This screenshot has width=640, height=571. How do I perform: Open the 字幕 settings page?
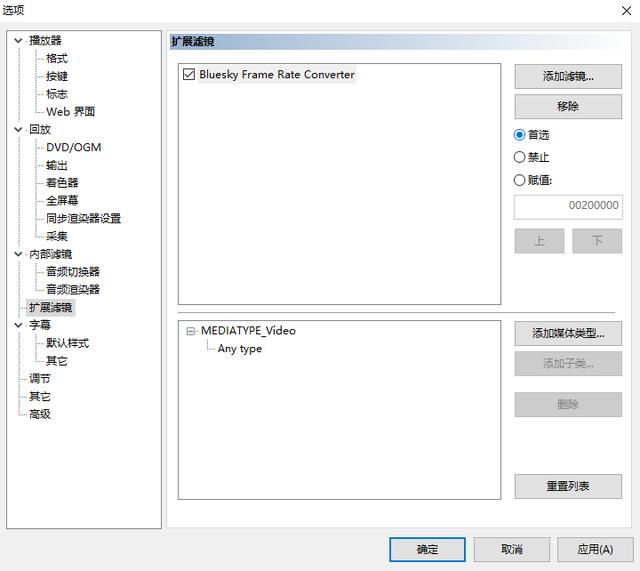tap(40, 325)
